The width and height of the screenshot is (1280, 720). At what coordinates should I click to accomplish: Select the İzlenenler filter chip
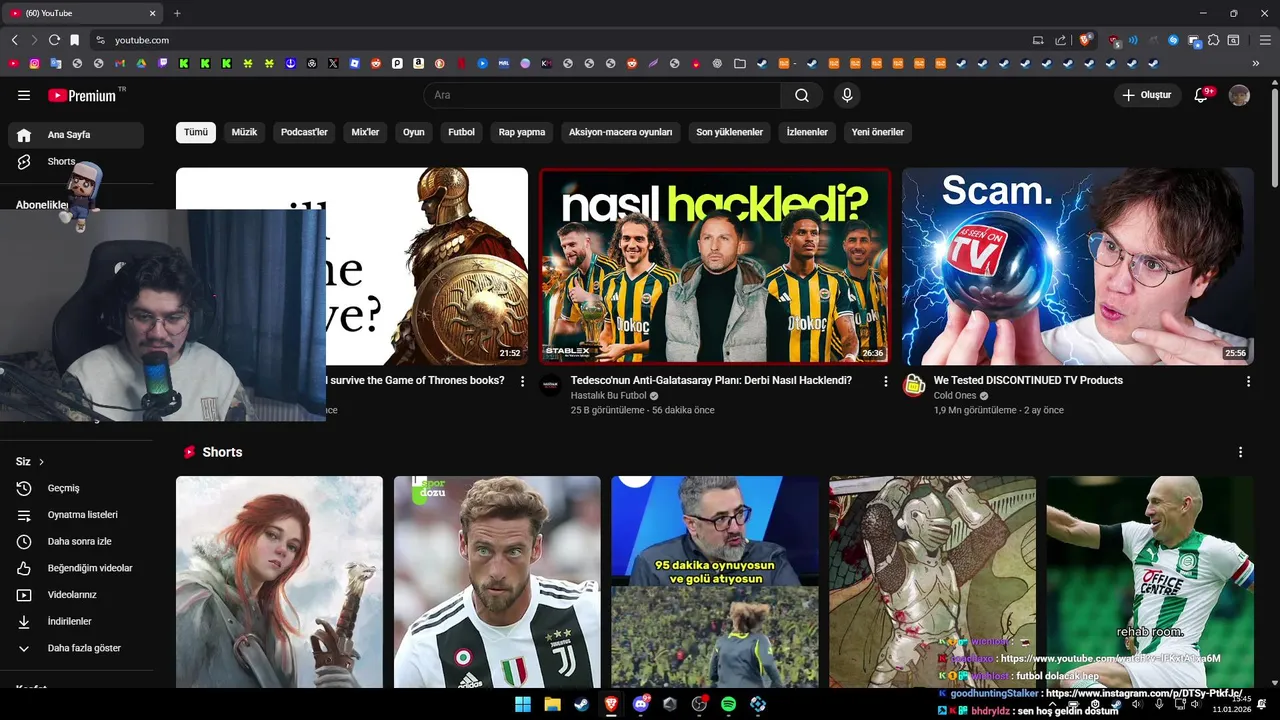[807, 132]
